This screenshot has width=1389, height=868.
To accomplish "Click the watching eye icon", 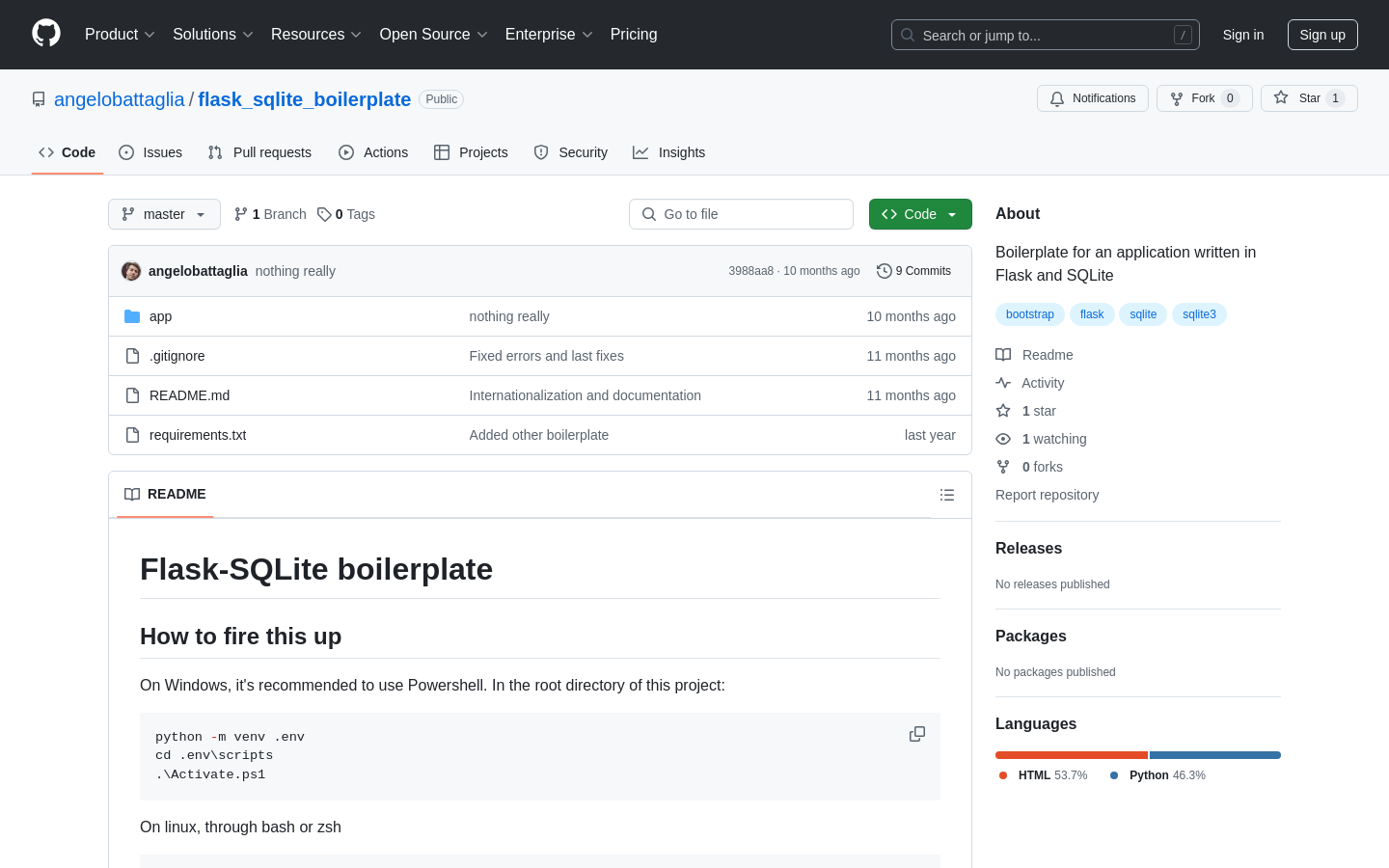I will click(x=1003, y=439).
